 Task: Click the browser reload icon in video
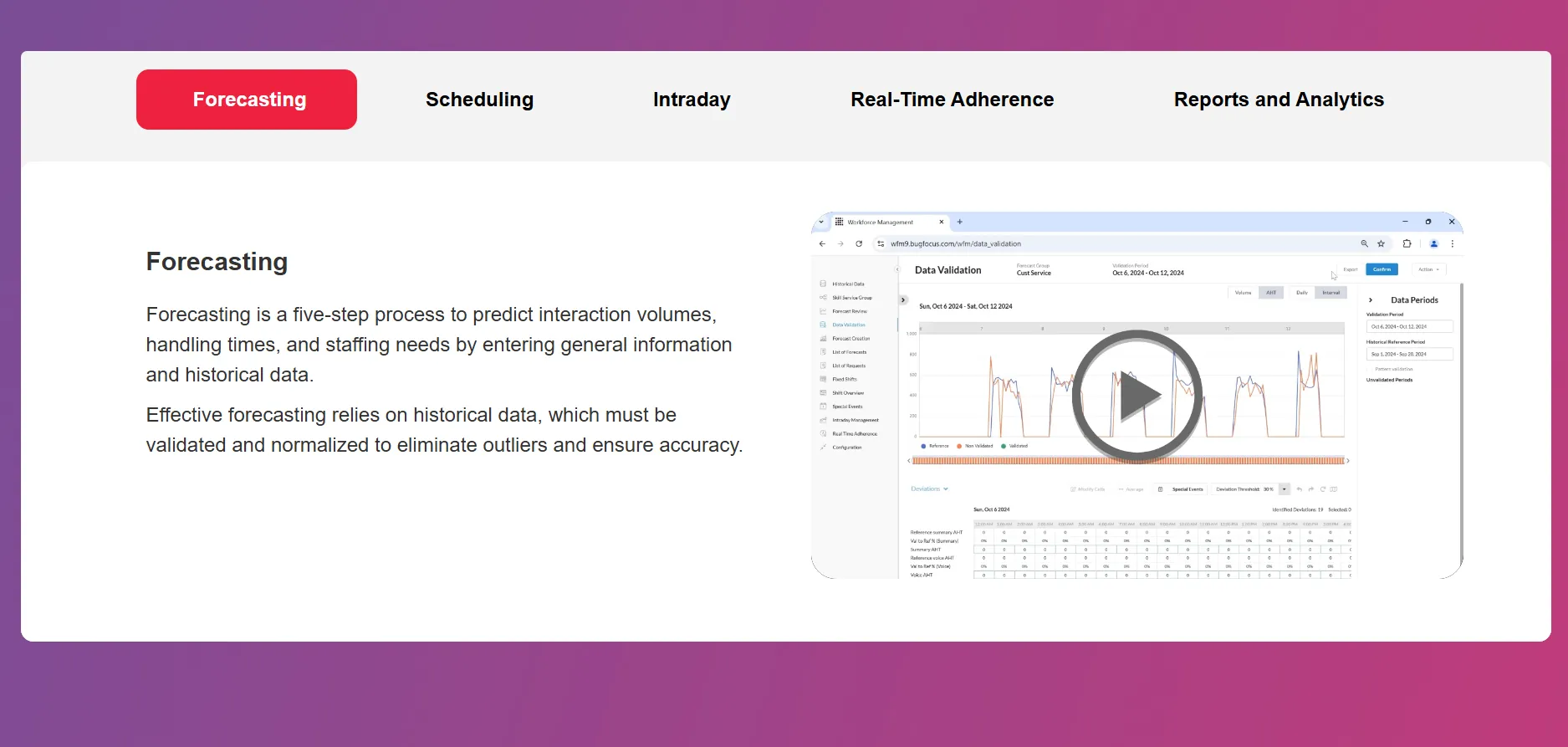pyautogui.click(x=859, y=244)
